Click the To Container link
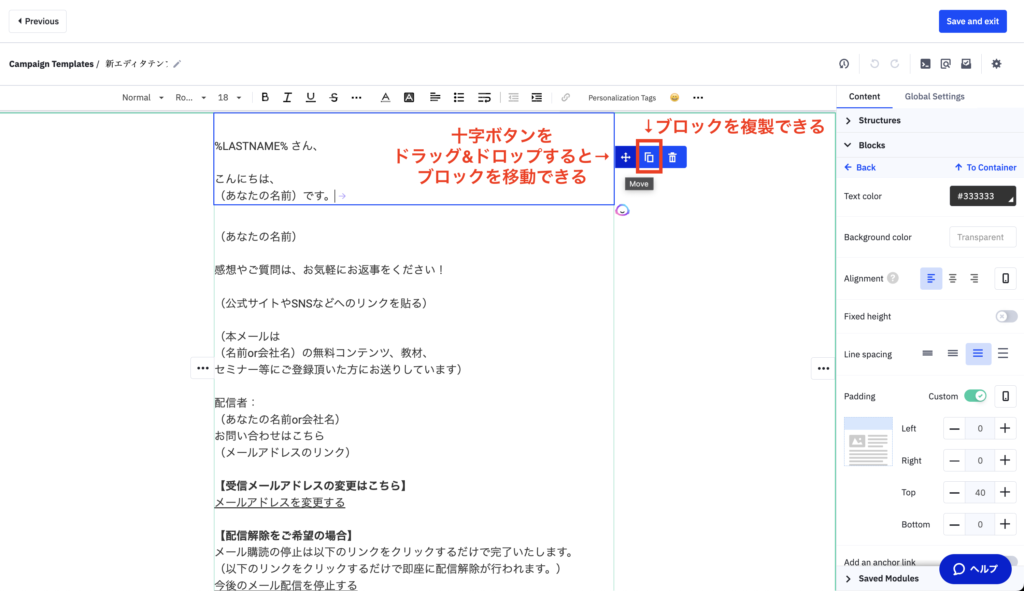 pyautogui.click(x=985, y=168)
